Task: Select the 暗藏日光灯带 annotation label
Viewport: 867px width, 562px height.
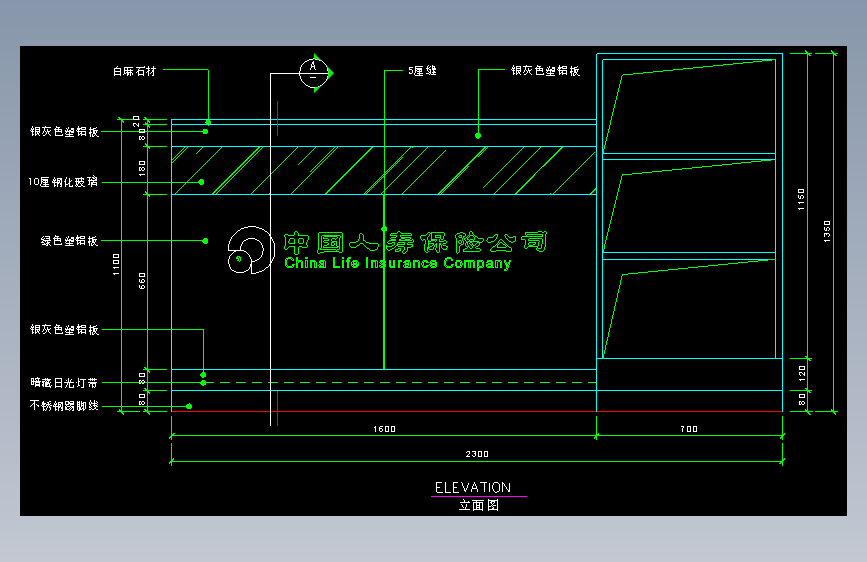Action: 64,383
